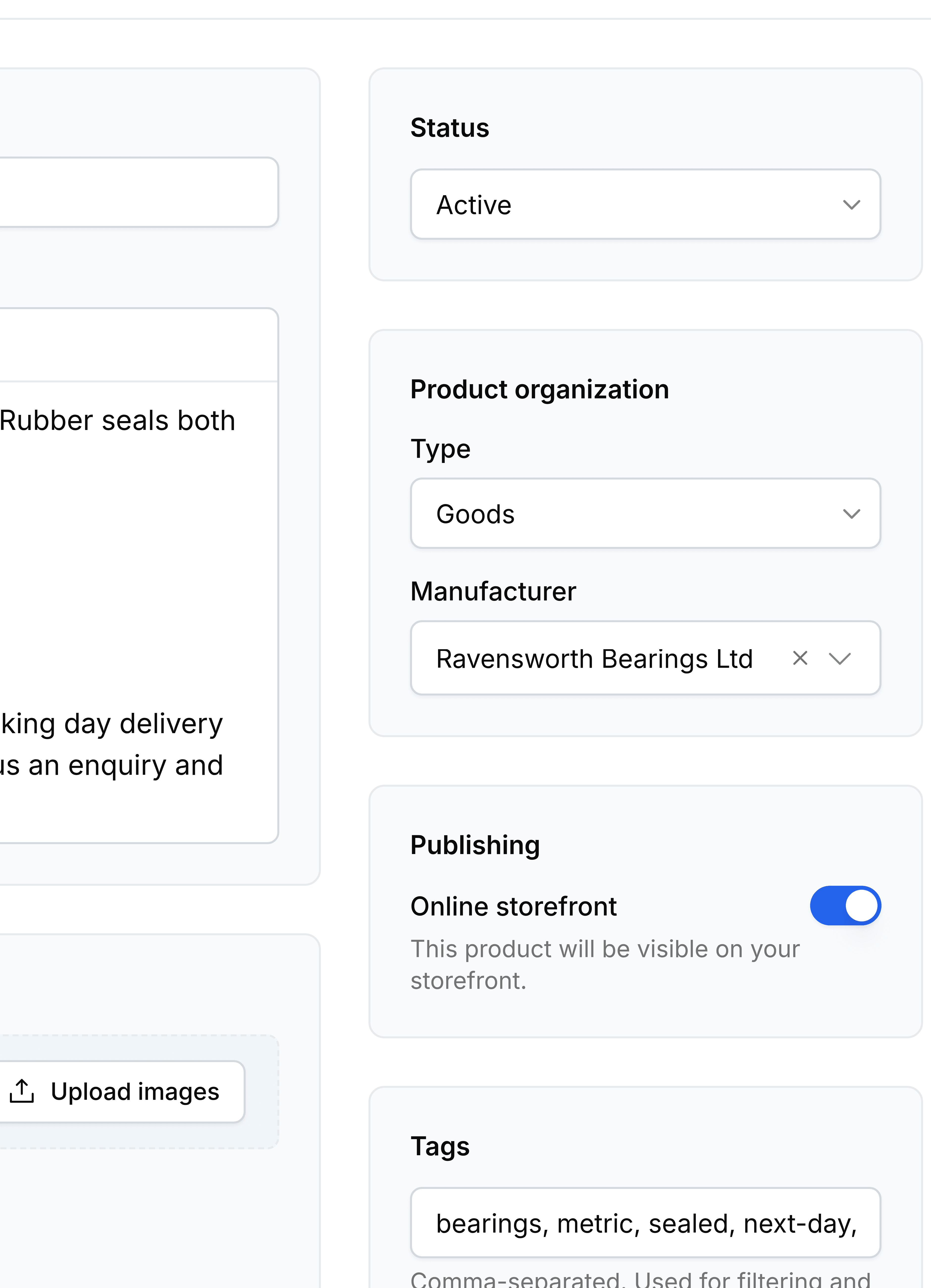
Task: Click the 'Ravensworth Bearings Ltd' manufacturer text
Action: pos(594,659)
